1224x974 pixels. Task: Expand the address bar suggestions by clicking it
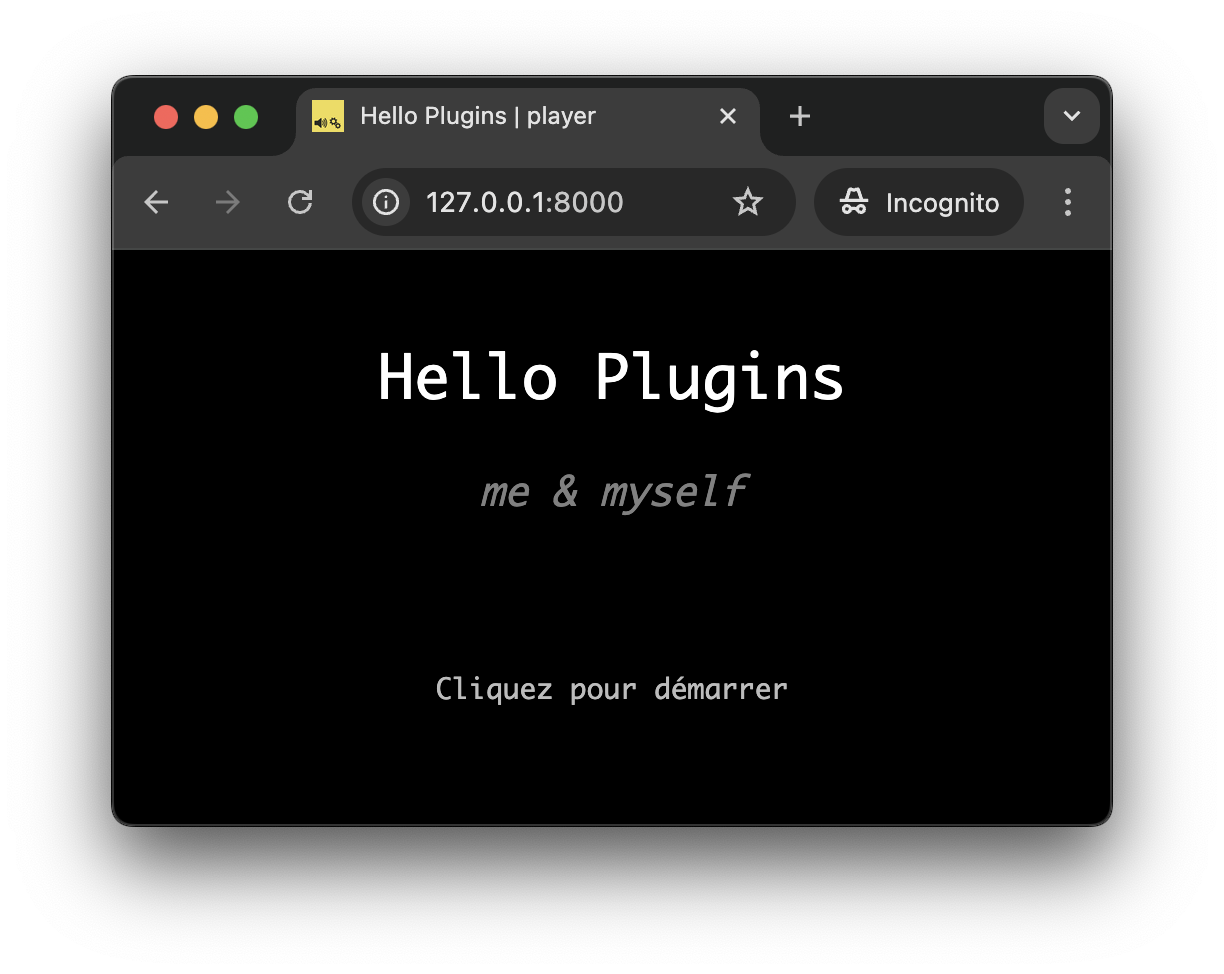pyautogui.click(x=560, y=202)
